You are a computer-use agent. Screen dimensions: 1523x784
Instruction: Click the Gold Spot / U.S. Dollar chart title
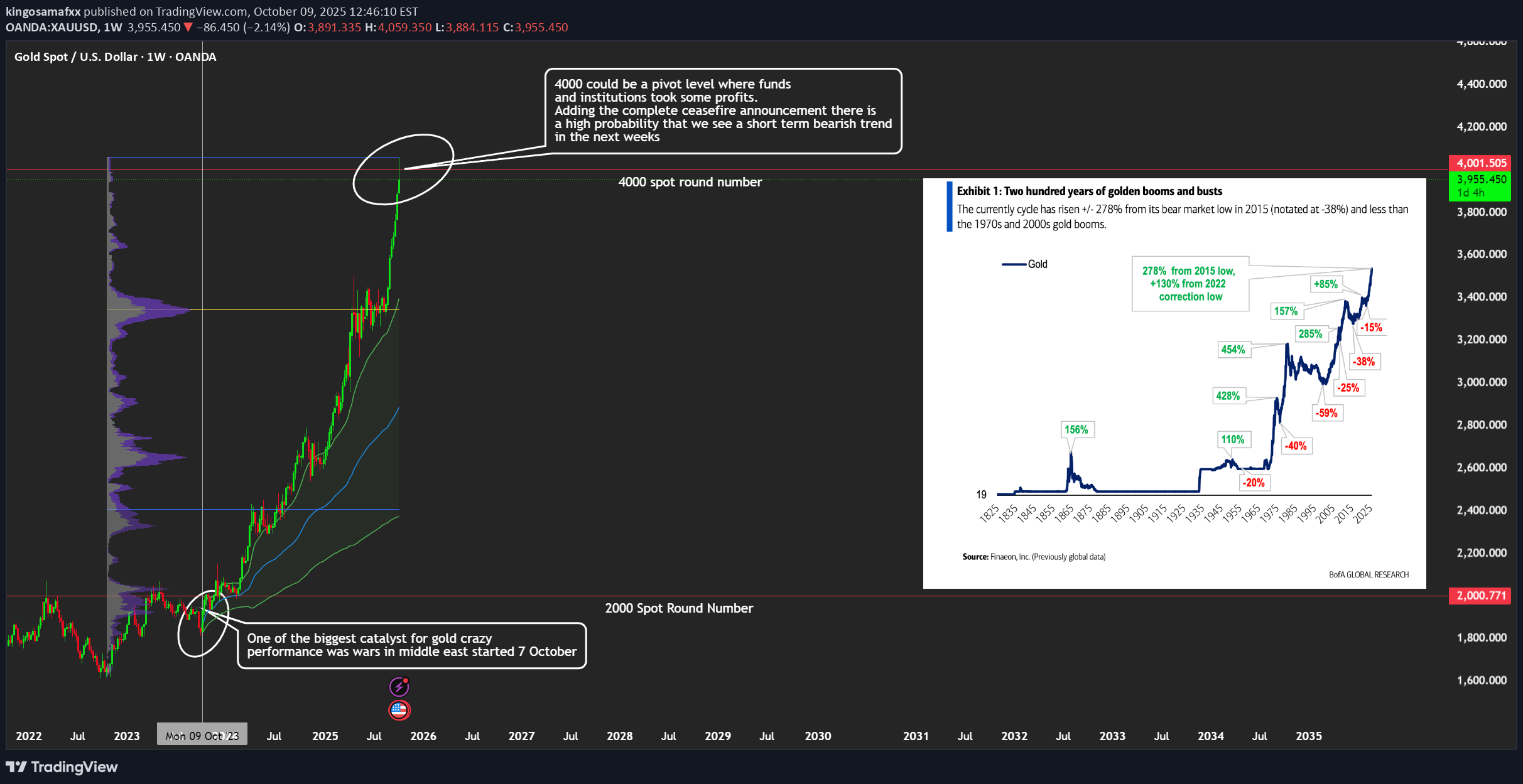pyautogui.click(x=115, y=56)
